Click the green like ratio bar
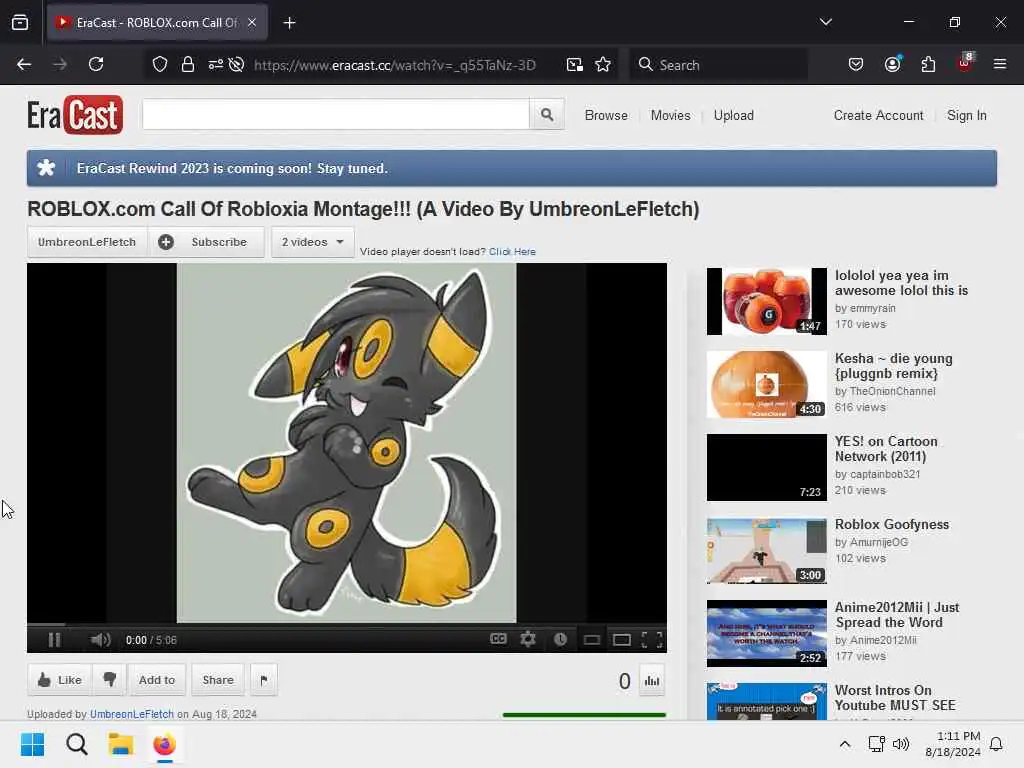Image resolution: width=1024 pixels, height=768 pixels. pos(584,715)
